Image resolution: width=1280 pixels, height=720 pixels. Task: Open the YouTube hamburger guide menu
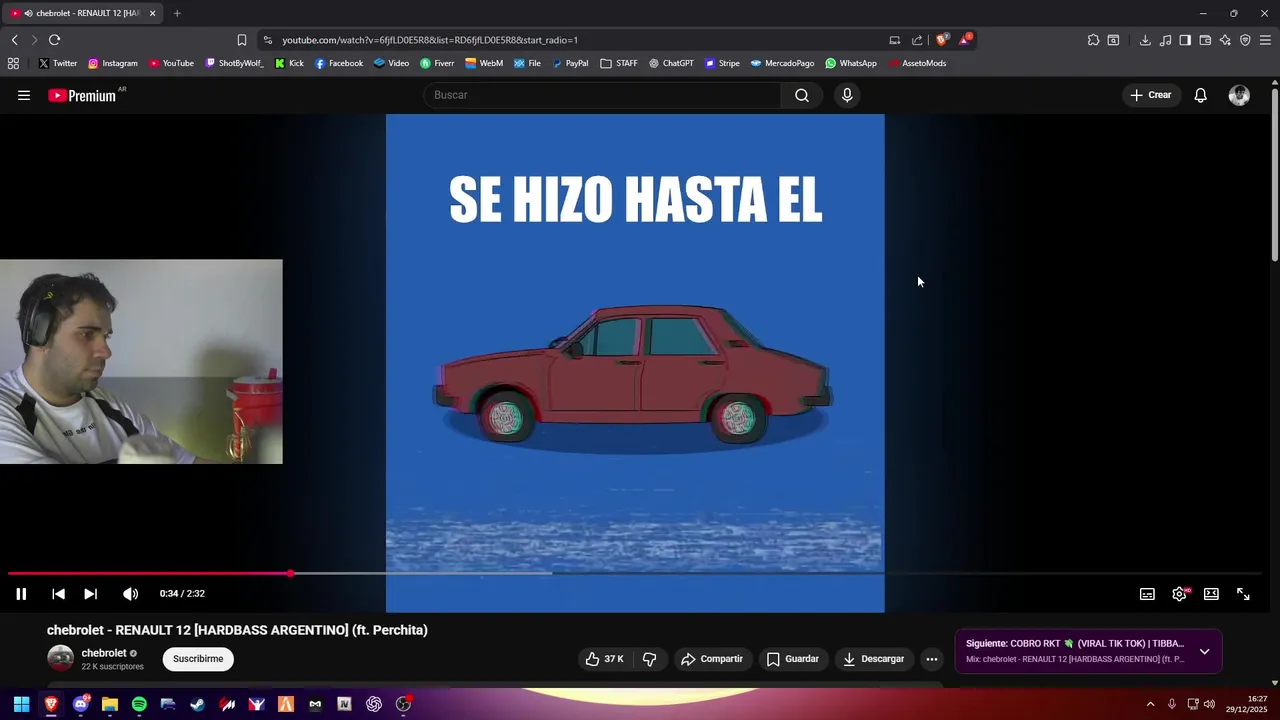pyautogui.click(x=24, y=95)
